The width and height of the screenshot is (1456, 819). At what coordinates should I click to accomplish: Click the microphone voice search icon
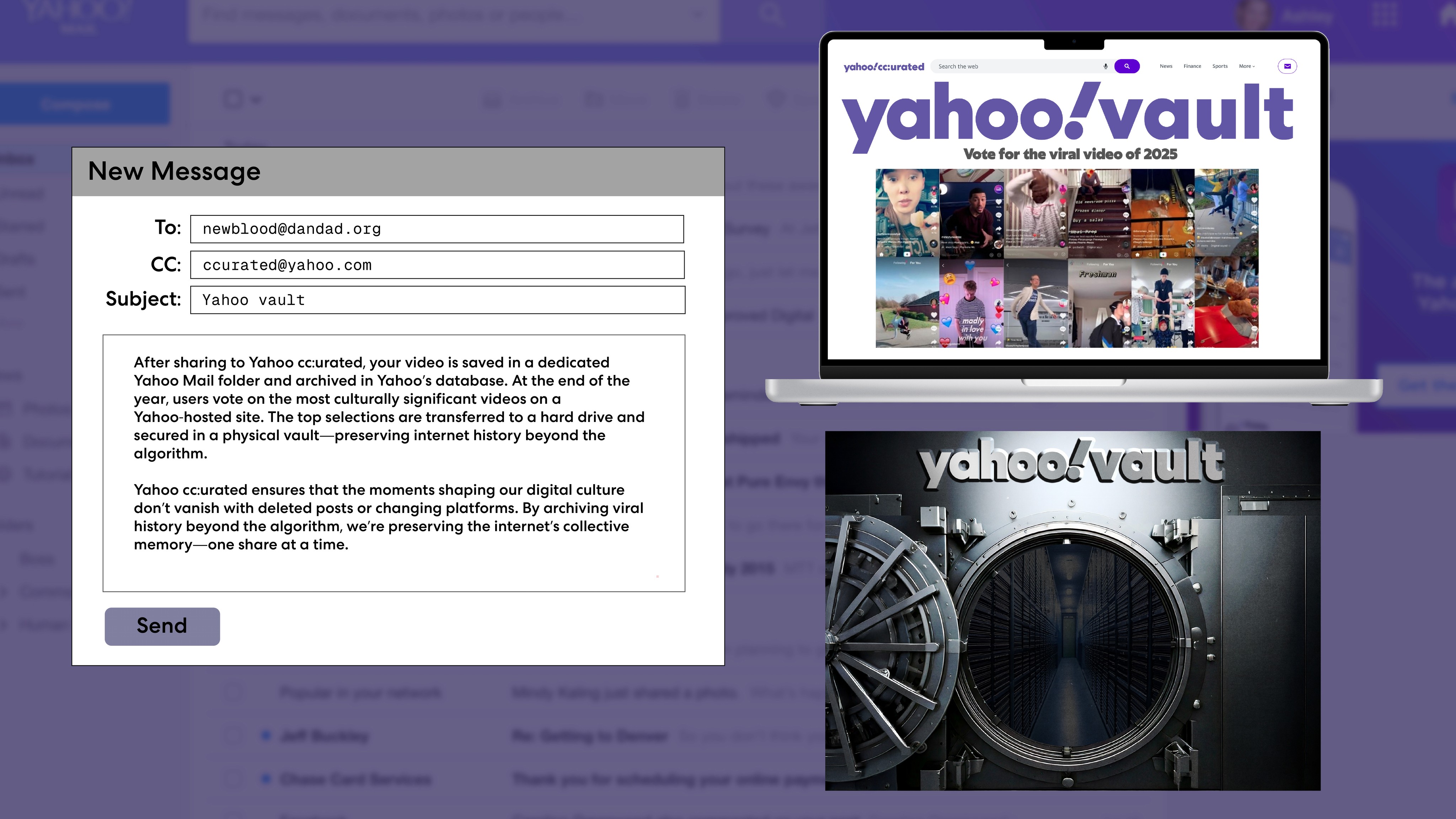point(1105,66)
